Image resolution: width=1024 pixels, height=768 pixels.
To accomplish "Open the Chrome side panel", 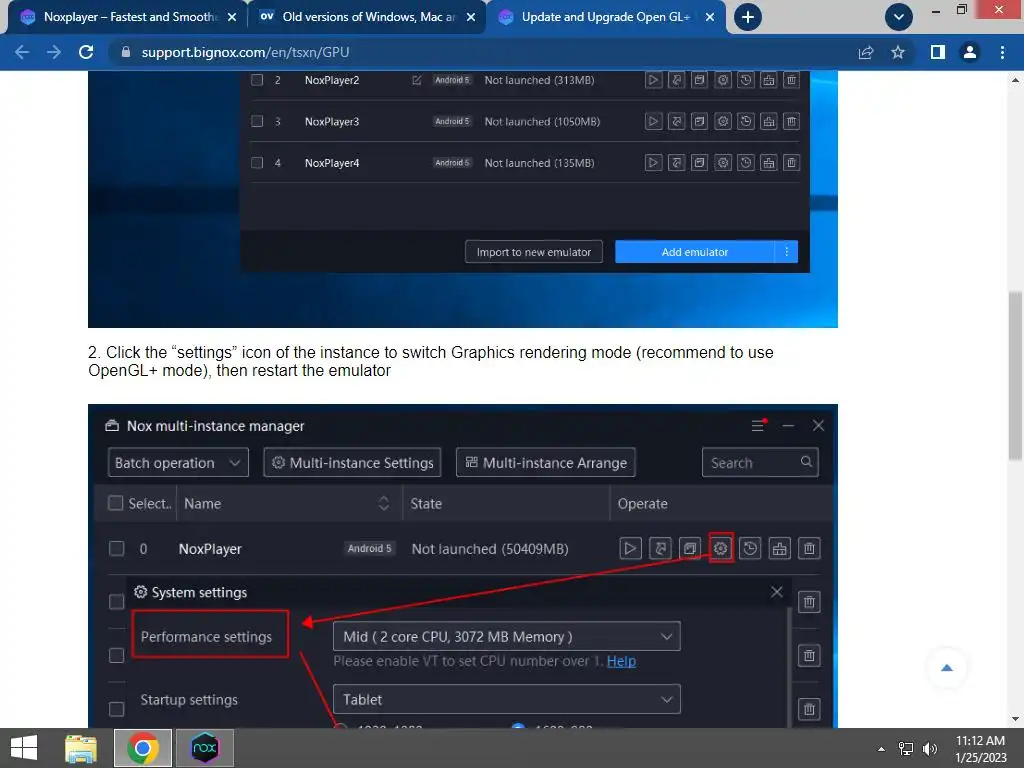I will point(938,52).
